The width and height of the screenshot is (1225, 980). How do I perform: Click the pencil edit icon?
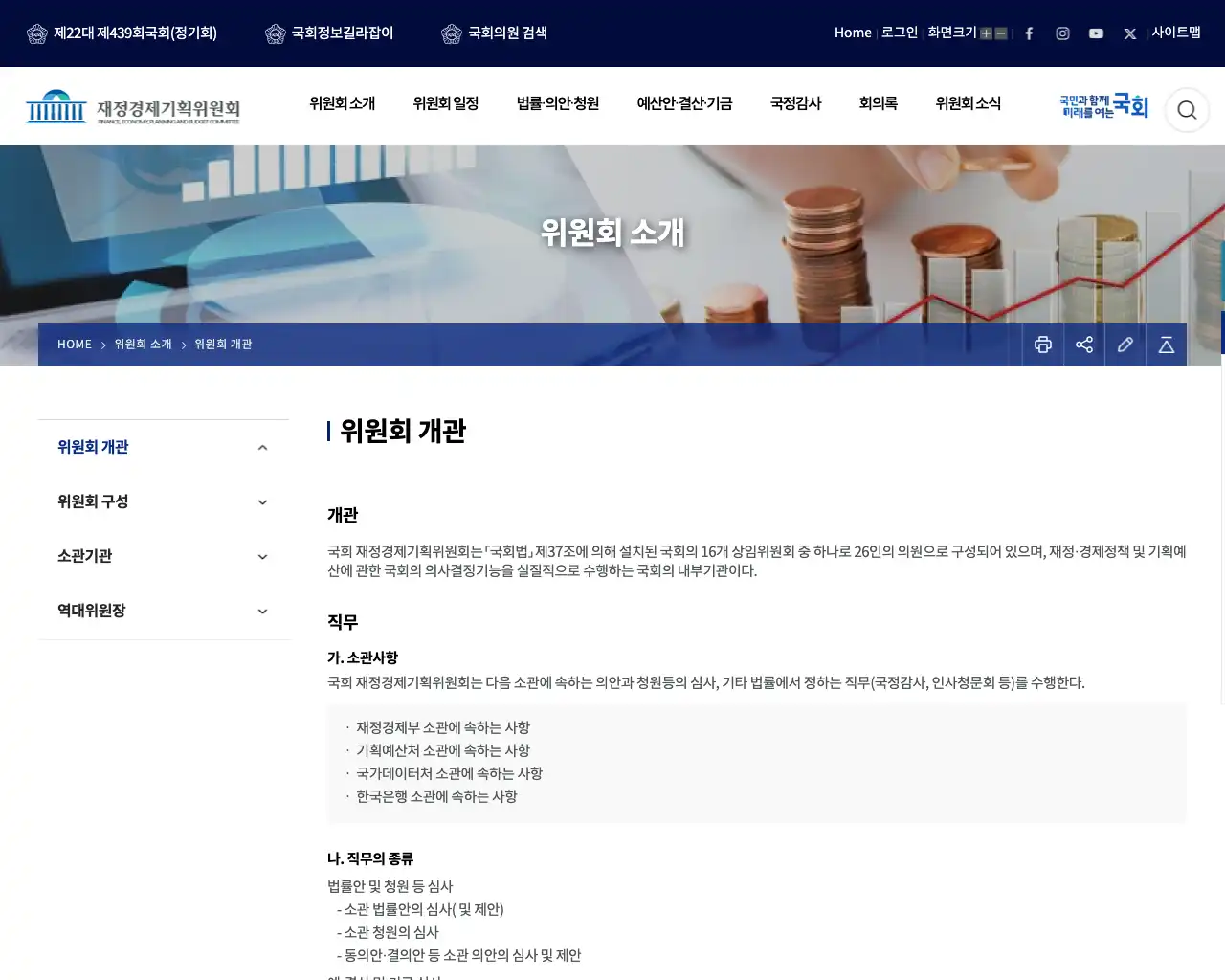click(x=1125, y=345)
